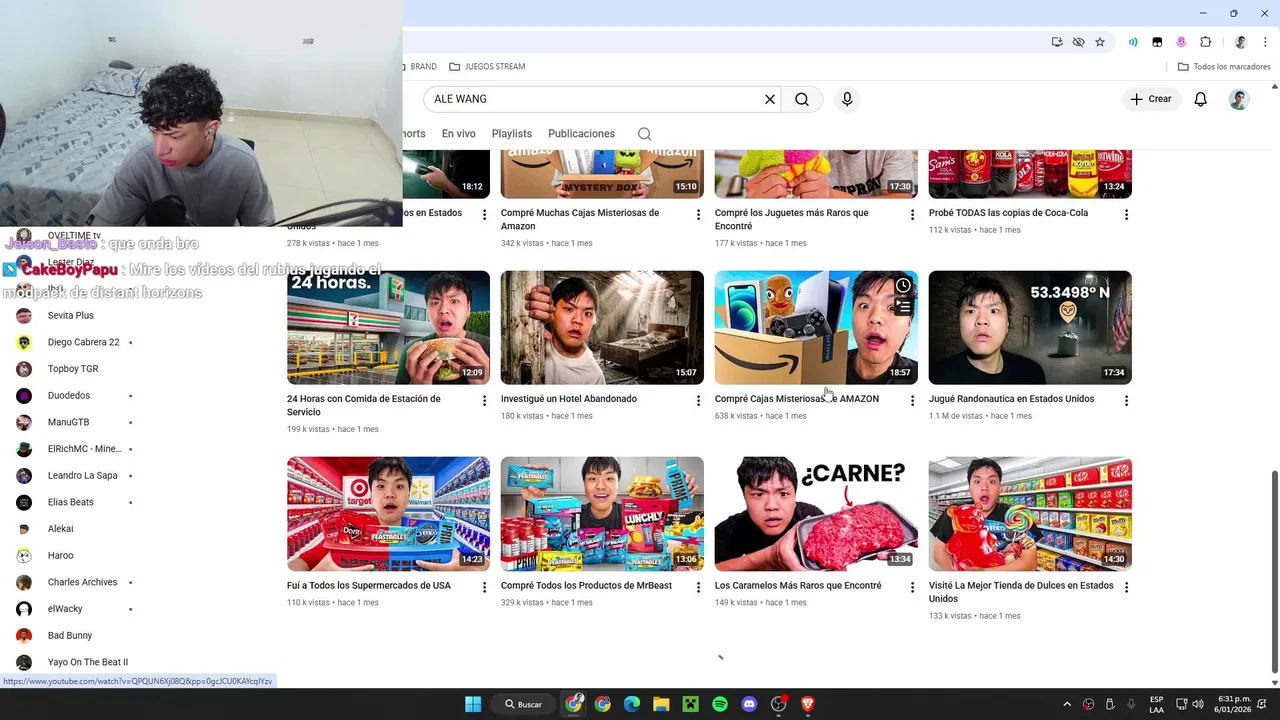The height and width of the screenshot is (720, 1280).
Task: Open the YouTube account avatar menu
Action: click(x=1239, y=99)
